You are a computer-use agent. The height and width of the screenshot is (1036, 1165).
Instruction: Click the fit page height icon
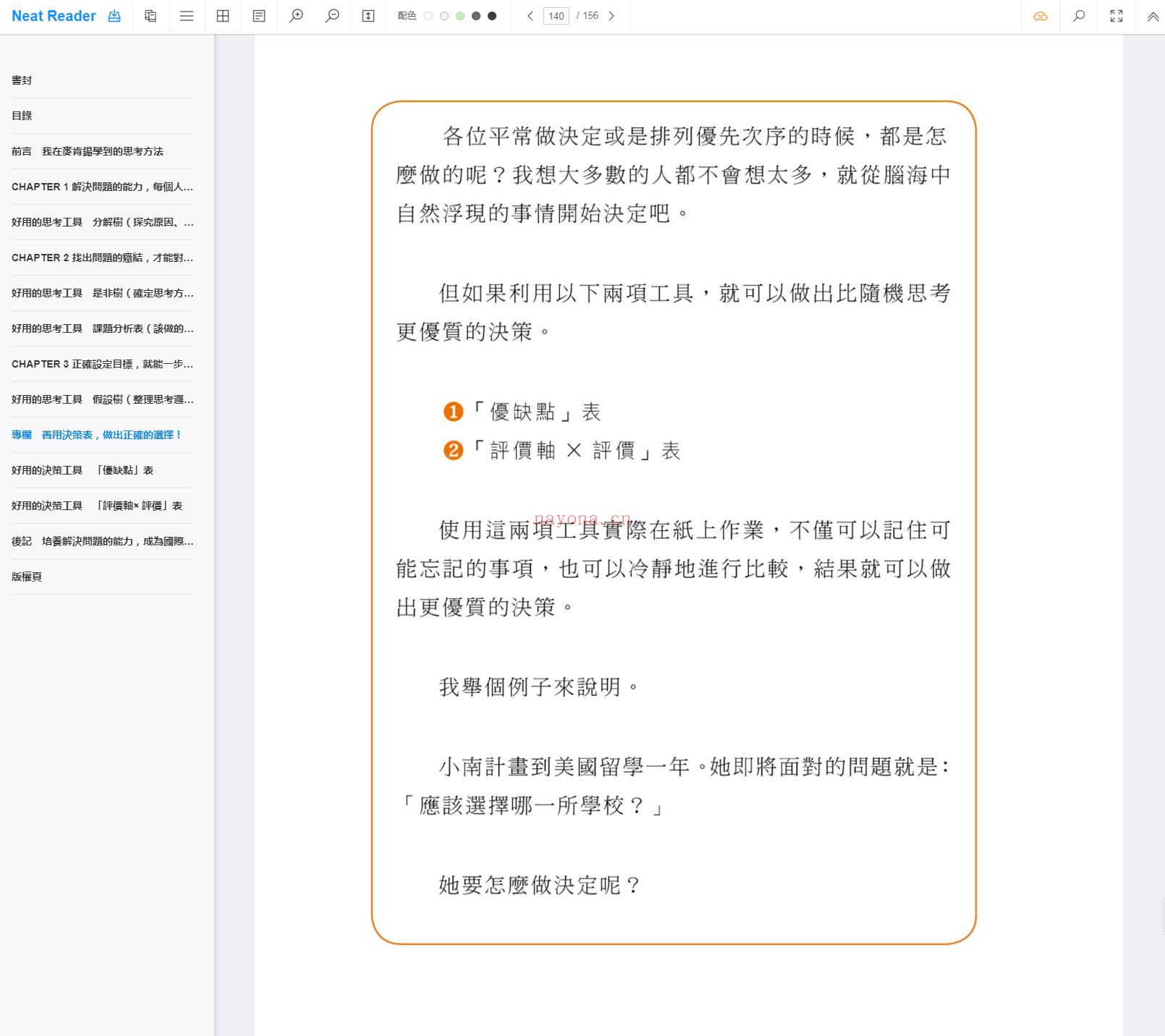368,16
